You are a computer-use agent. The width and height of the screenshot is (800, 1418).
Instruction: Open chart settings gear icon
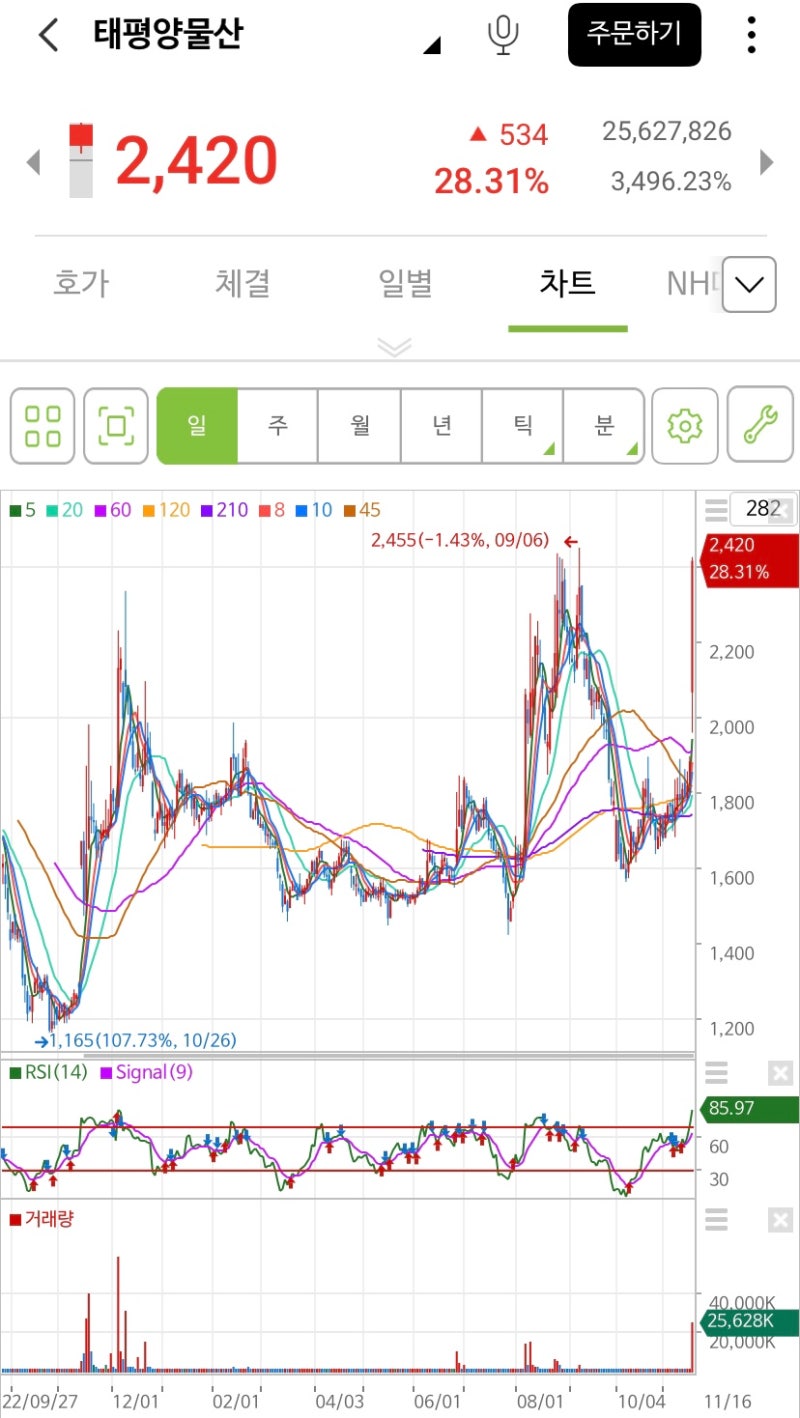tap(684, 426)
